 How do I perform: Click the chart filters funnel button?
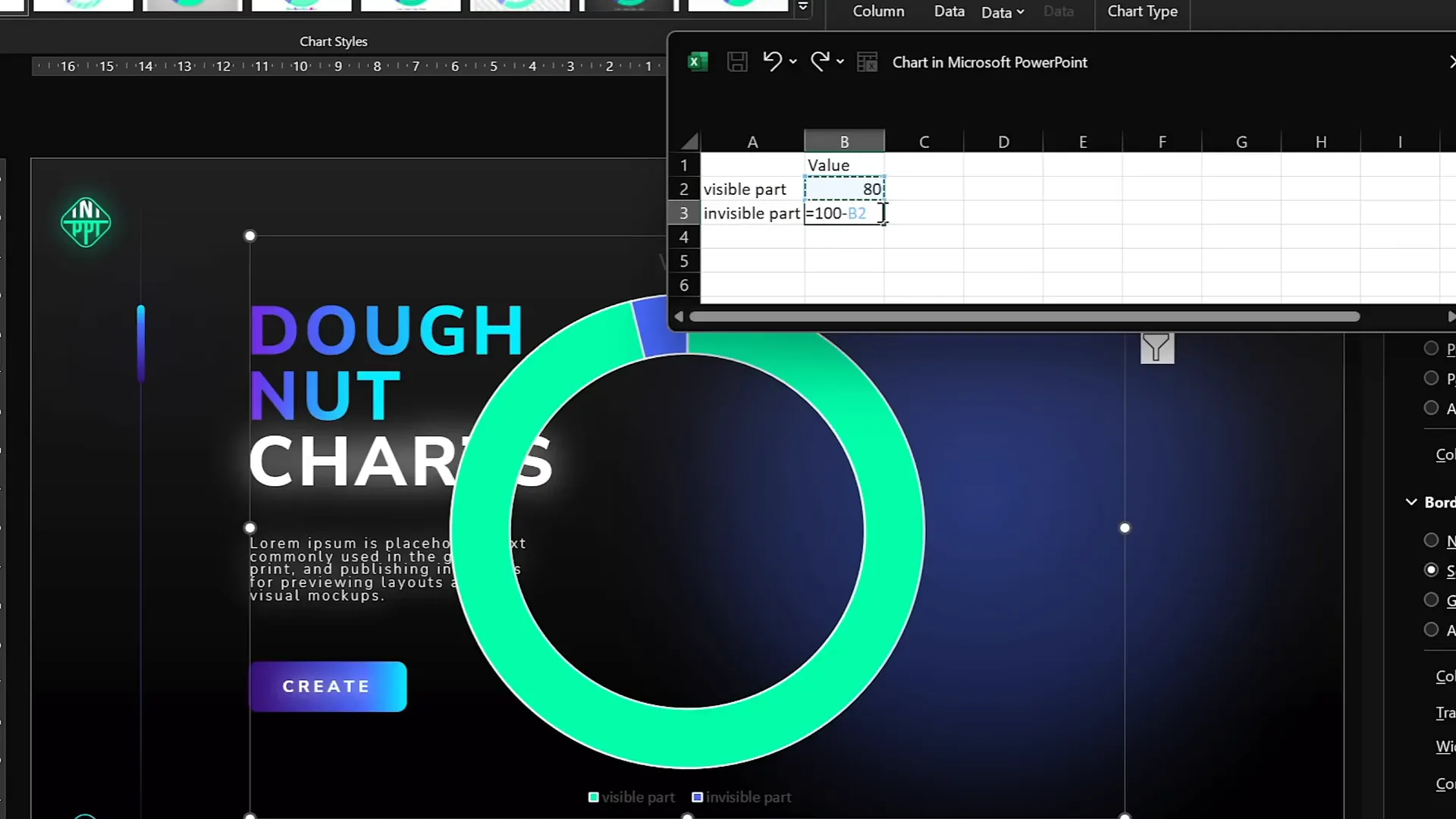tap(1157, 348)
